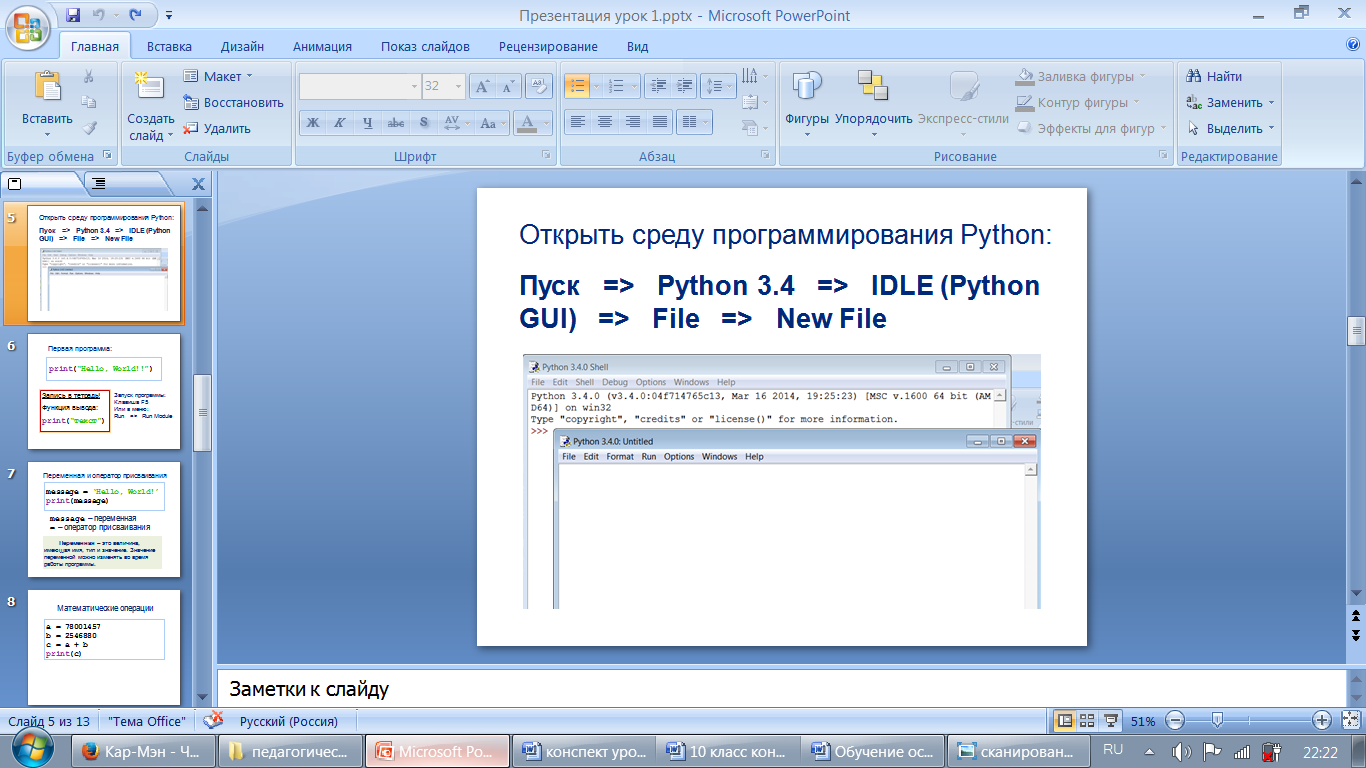
Task: Switch to Дизайн ribbon tab
Action: click(242, 46)
